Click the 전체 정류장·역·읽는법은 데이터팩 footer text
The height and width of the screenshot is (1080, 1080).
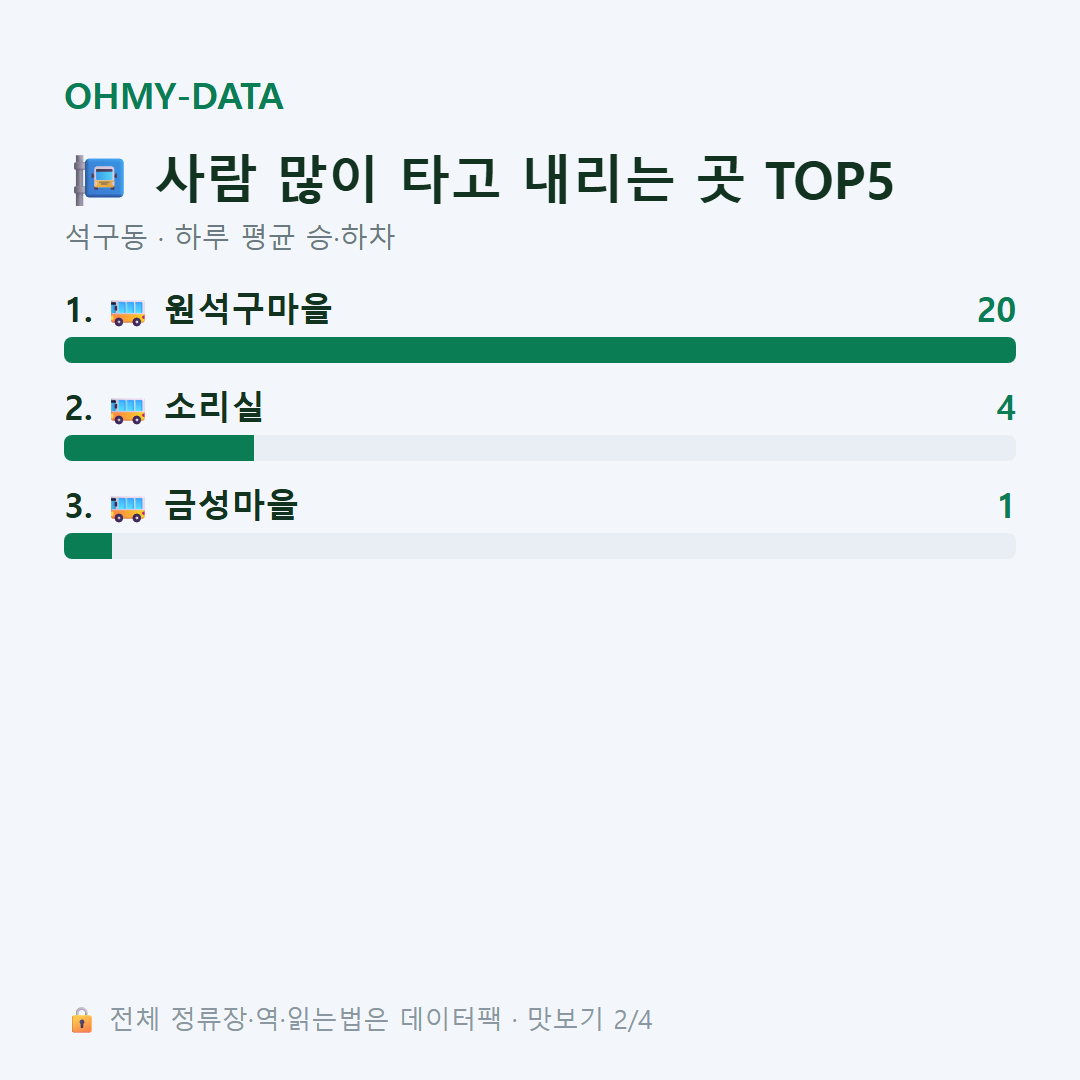305,1019
